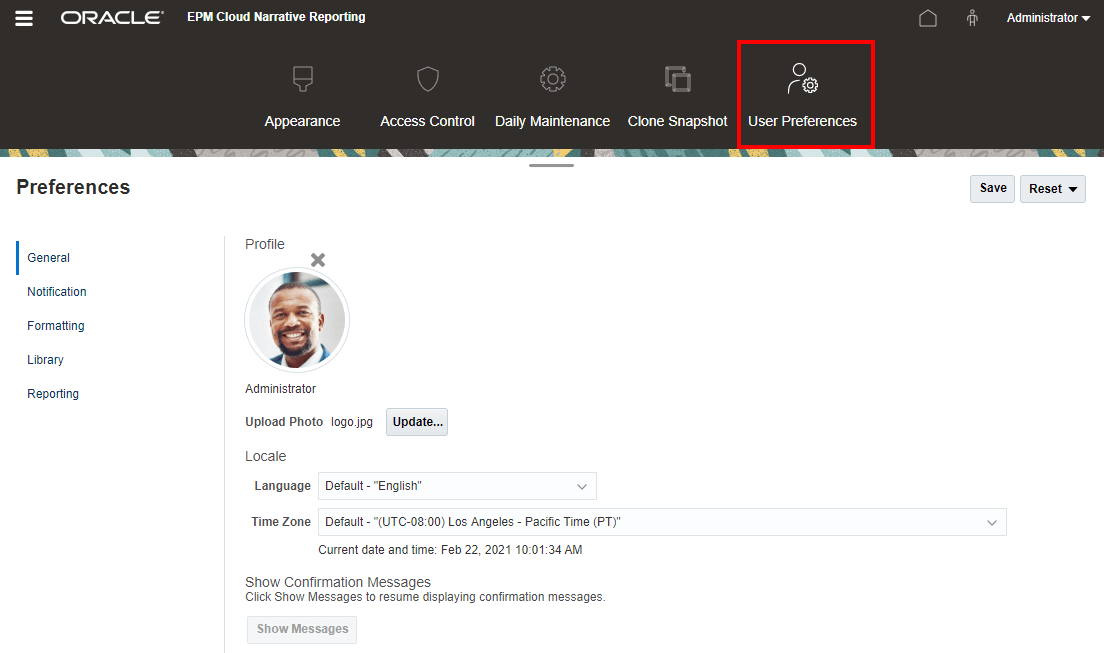Select the Reporting preferences tab
This screenshot has height=653, width=1104.
[53, 394]
